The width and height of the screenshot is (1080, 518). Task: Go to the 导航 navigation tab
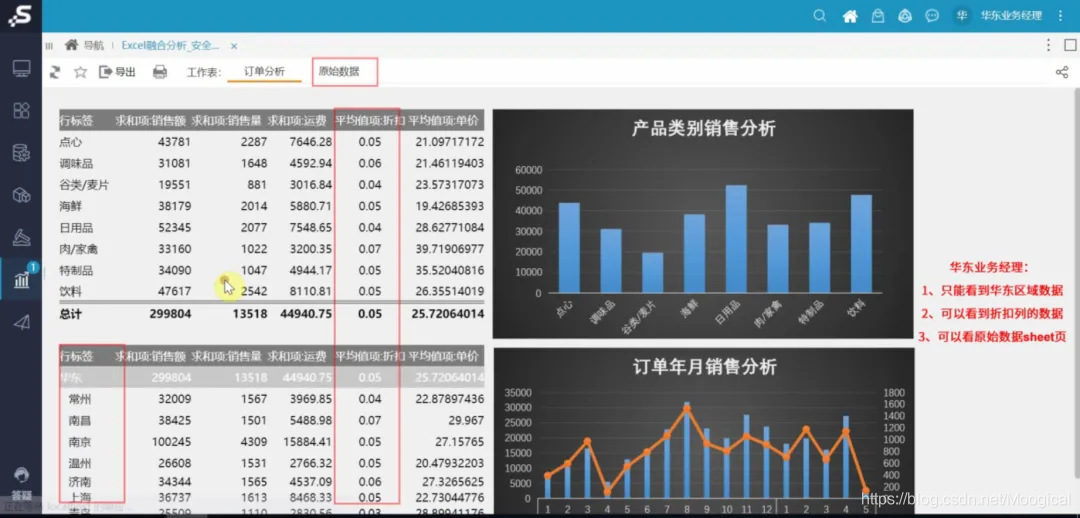point(85,45)
